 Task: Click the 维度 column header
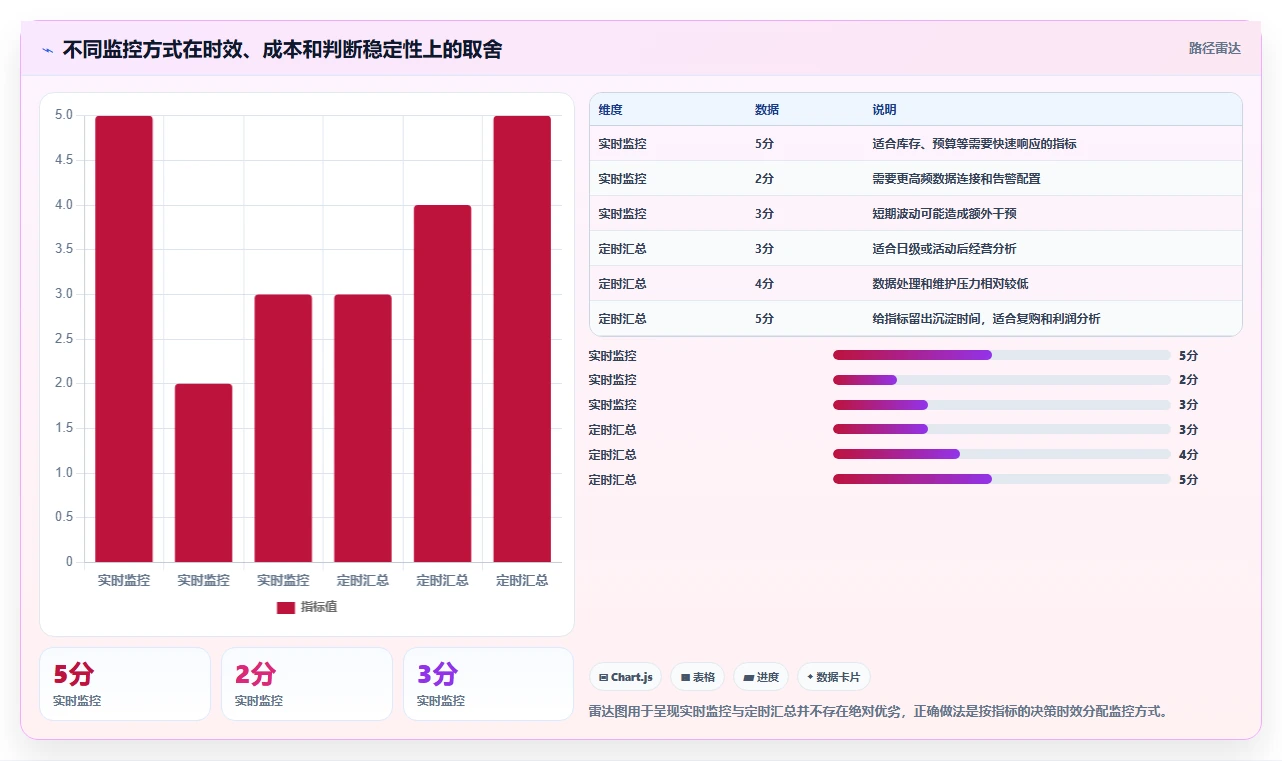610,110
